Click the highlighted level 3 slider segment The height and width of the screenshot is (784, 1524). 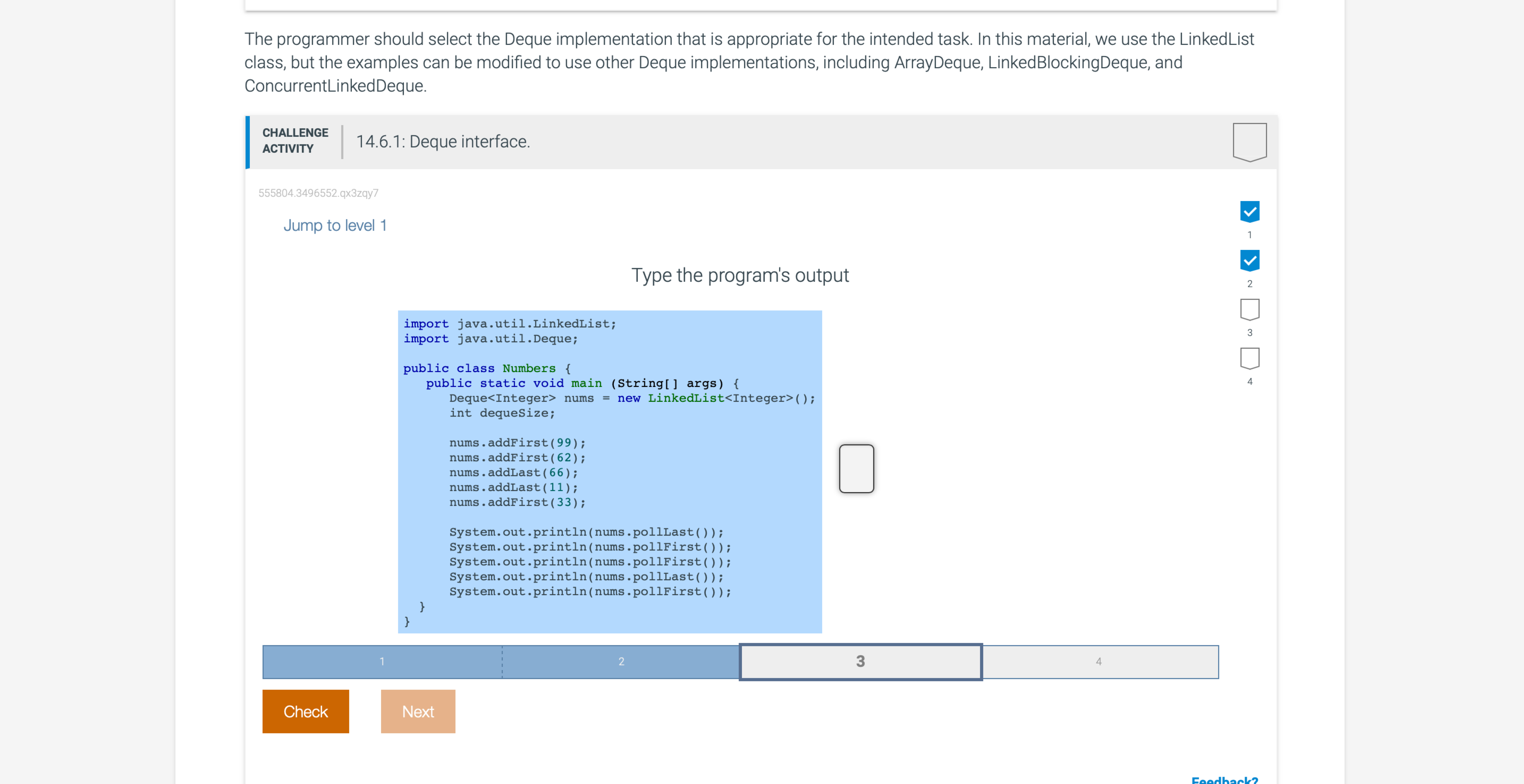(x=860, y=662)
